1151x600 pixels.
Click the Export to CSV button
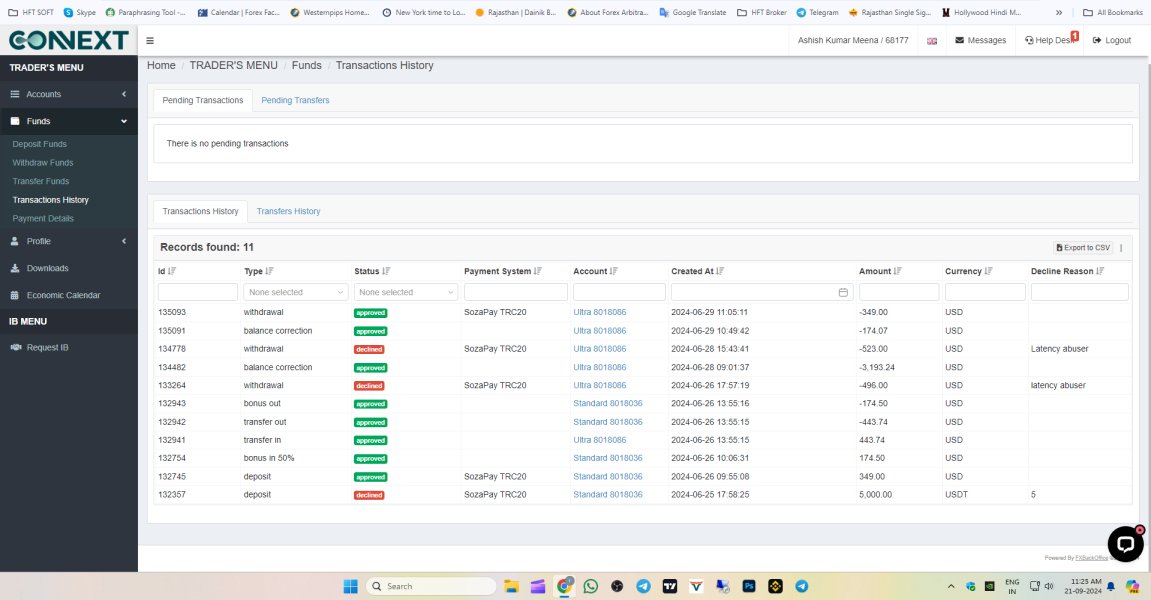tap(1083, 248)
